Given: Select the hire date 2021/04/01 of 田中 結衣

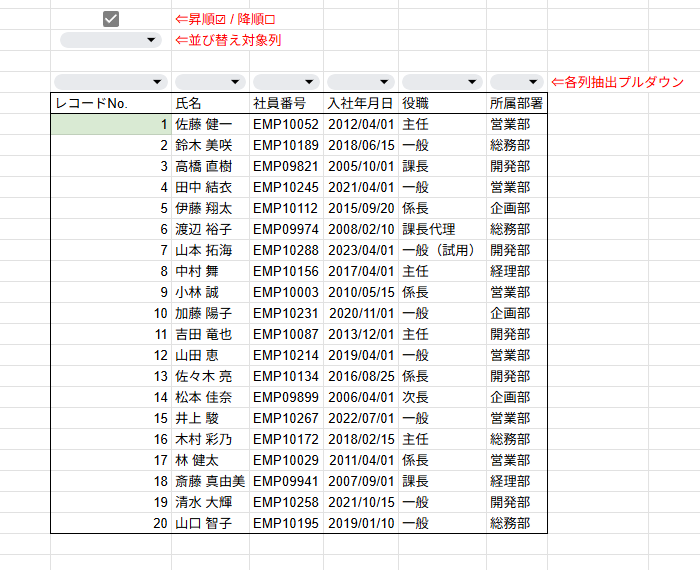Looking at the screenshot, I should 361,187.
